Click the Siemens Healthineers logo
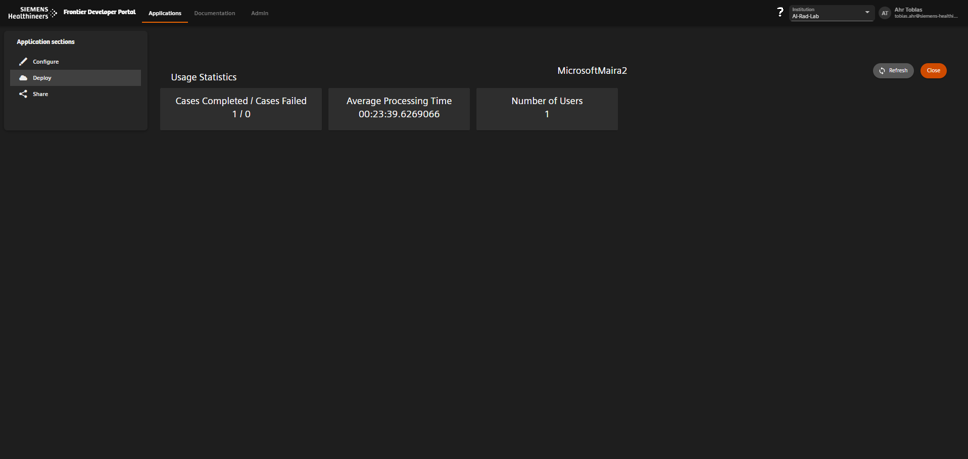This screenshot has width=968, height=459. point(32,13)
